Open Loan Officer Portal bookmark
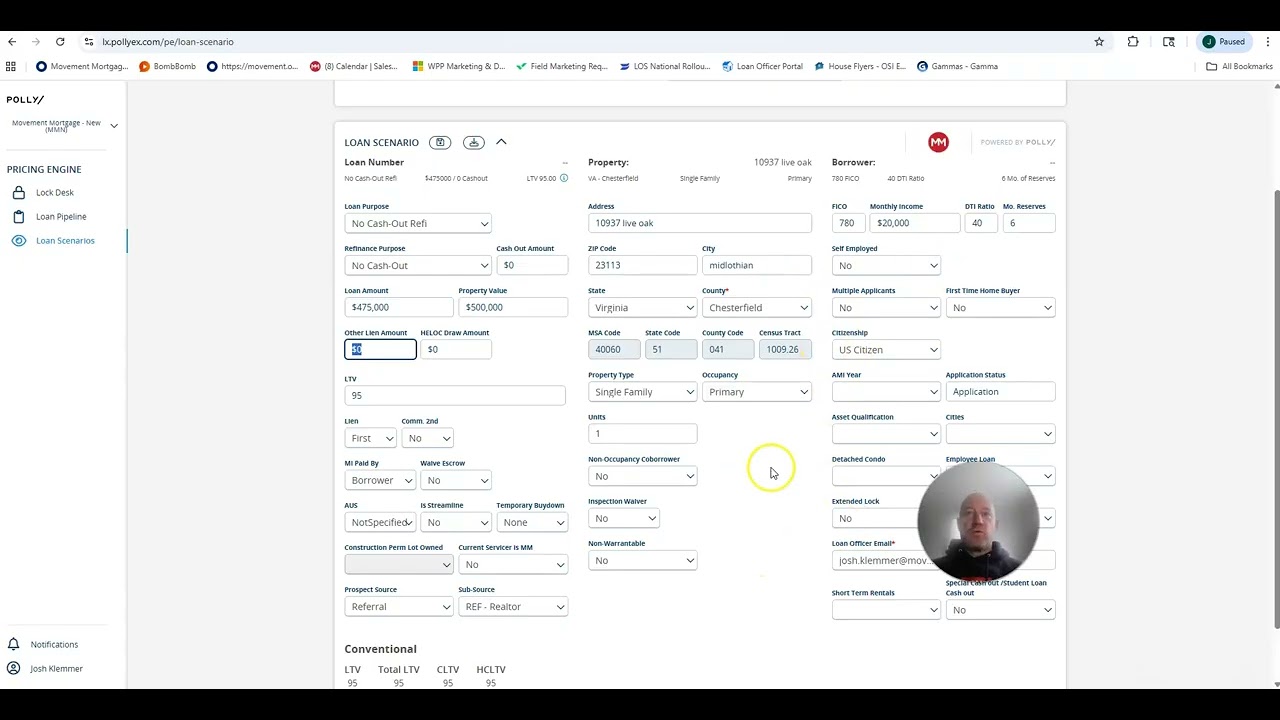1280x720 pixels. pyautogui.click(x=762, y=66)
